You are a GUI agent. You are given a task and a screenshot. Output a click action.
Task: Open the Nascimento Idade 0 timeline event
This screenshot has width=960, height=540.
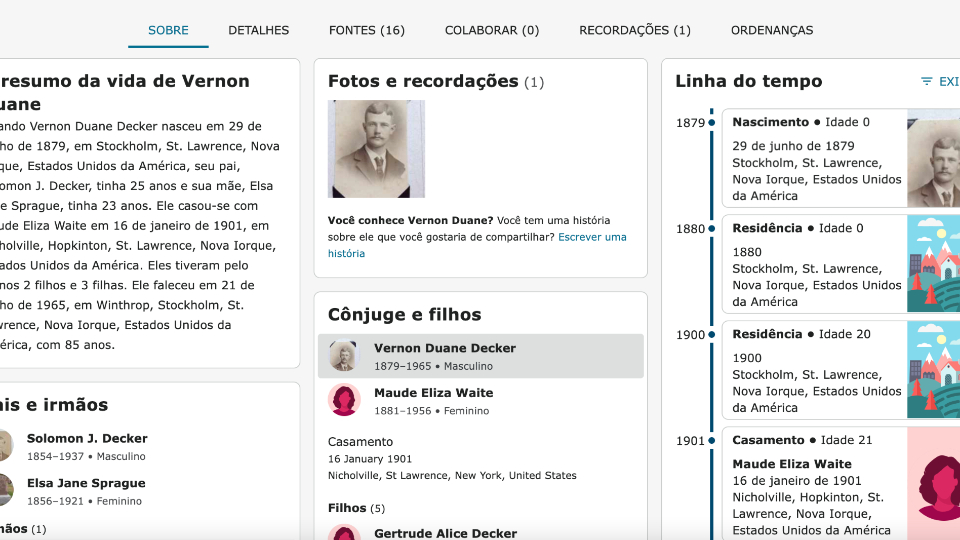coord(841,159)
